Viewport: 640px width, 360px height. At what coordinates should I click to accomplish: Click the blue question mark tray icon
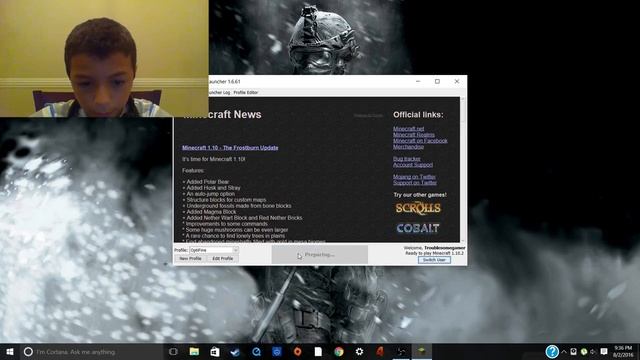click(x=552, y=351)
